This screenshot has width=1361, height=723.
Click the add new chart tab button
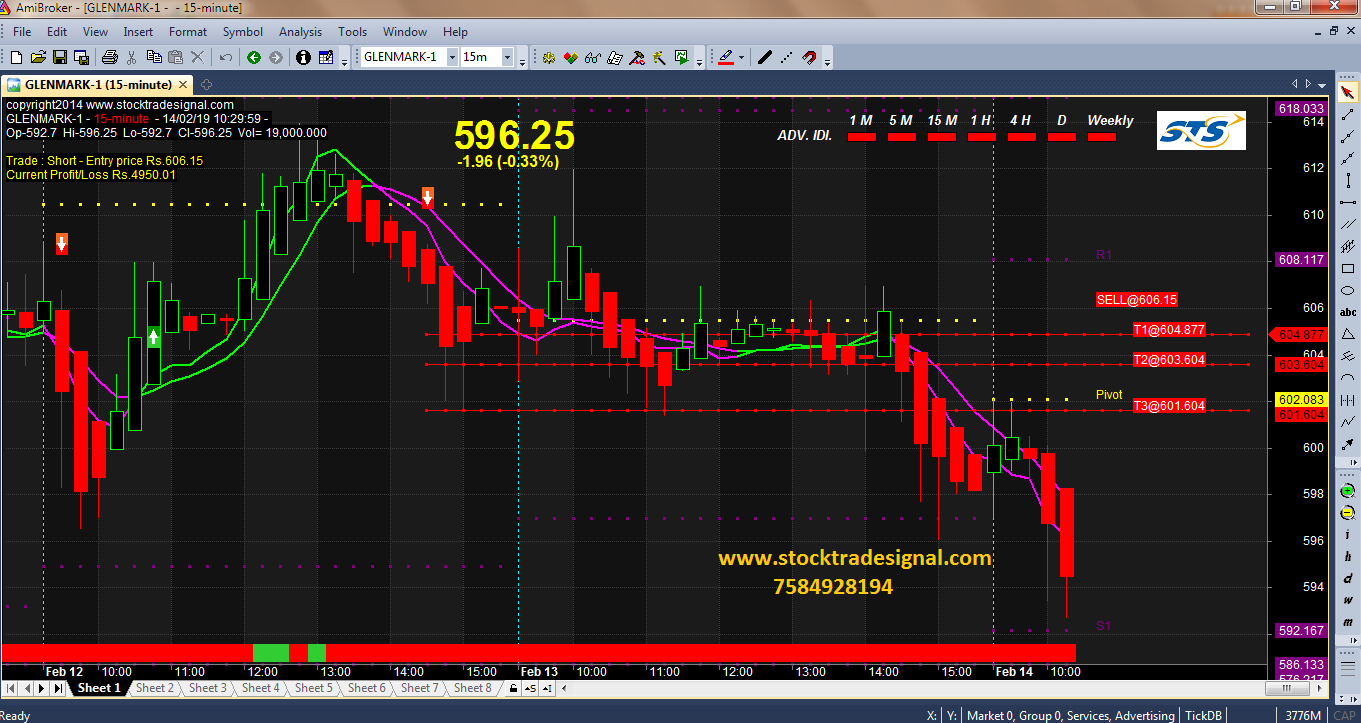point(206,85)
